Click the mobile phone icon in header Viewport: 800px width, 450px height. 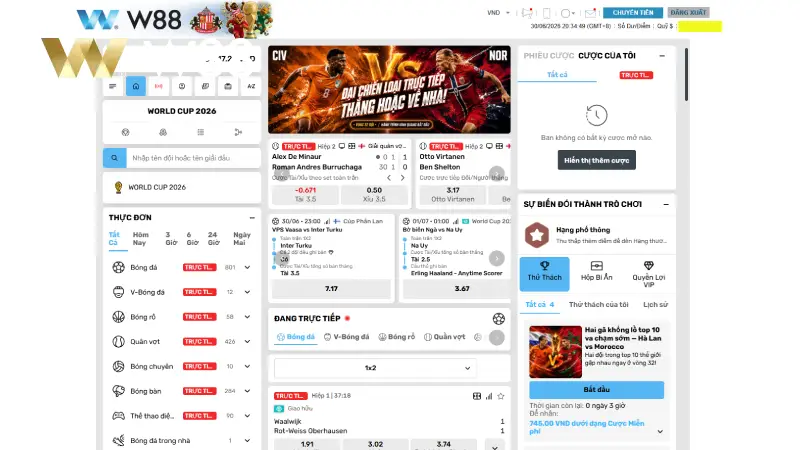(546, 13)
